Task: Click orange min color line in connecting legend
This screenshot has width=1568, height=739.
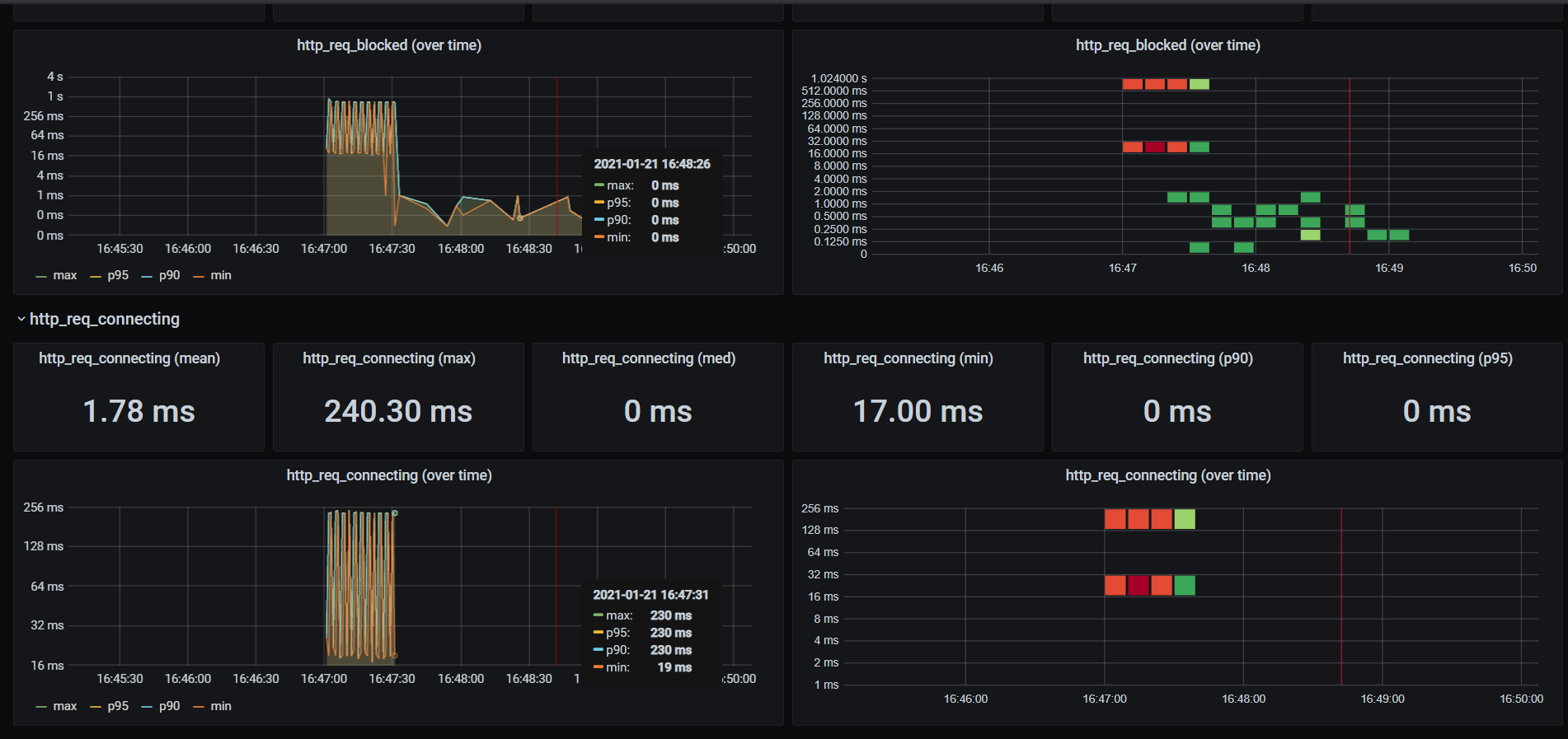Action: coord(199,708)
